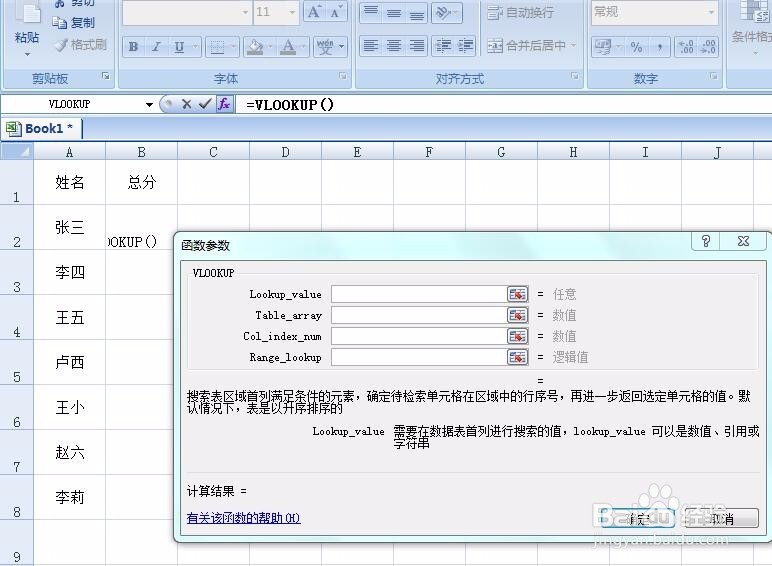
Task: Align text to bottom icon
Action: 417,13
